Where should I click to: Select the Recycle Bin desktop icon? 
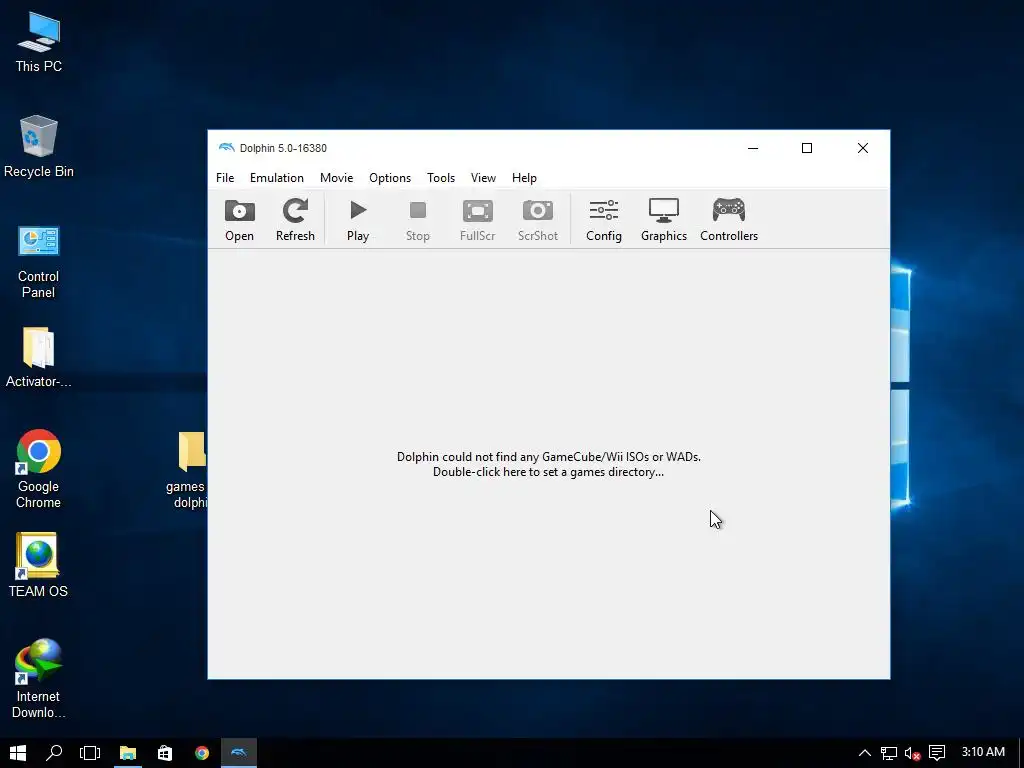(39, 147)
